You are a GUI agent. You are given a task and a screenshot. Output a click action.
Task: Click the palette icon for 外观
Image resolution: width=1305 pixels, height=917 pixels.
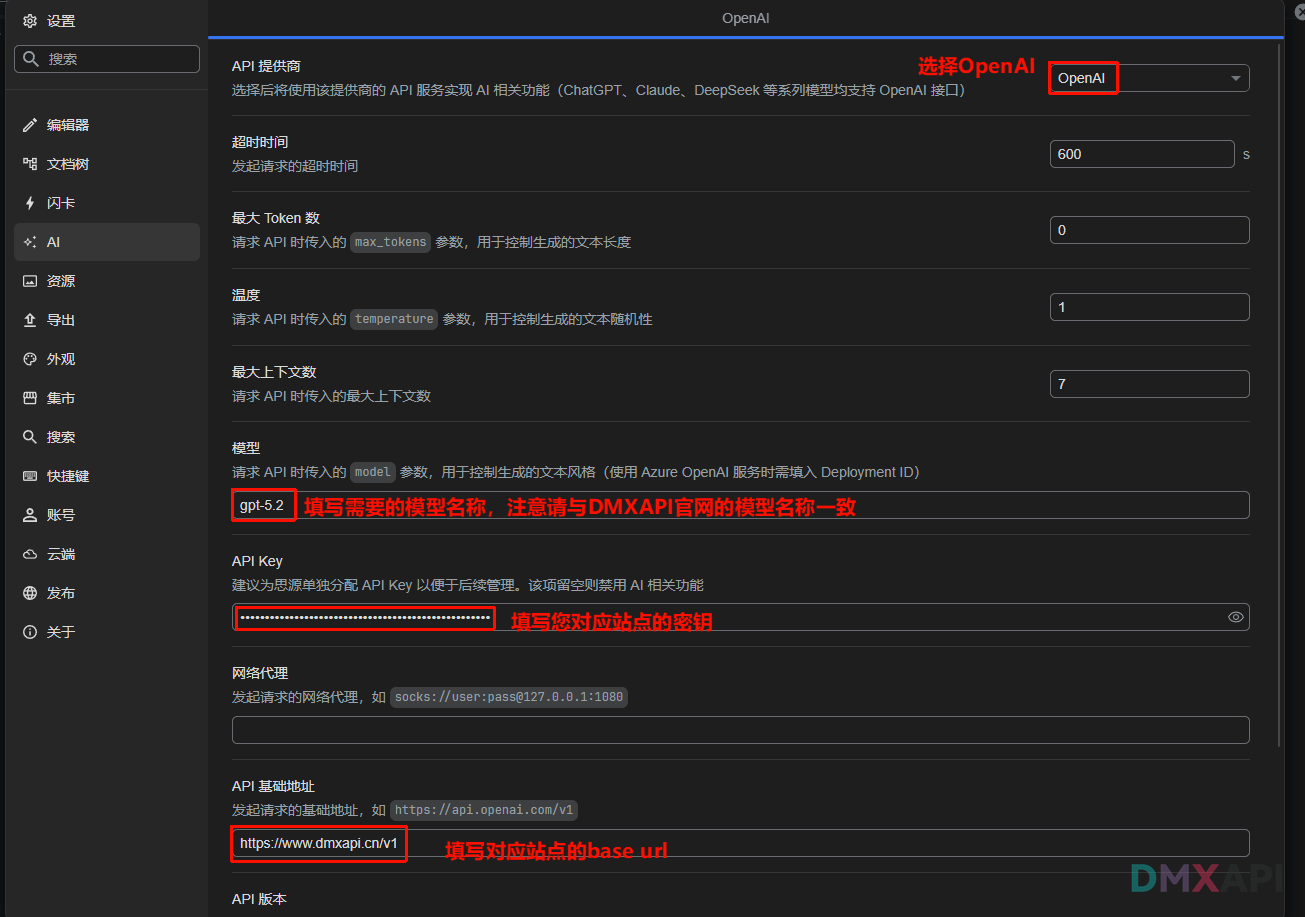tap(30, 359)
